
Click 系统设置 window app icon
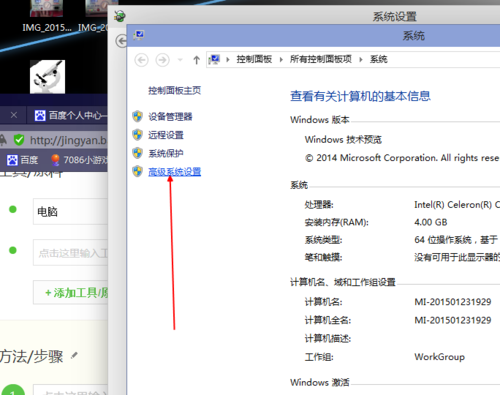point(119,16)
